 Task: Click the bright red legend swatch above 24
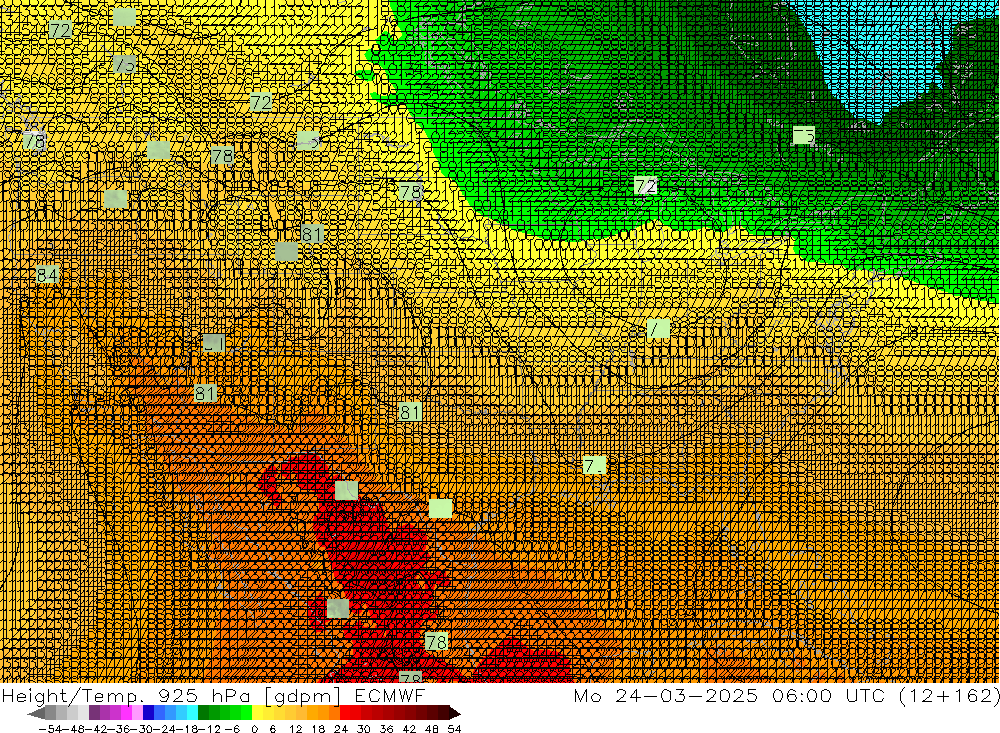345,713
